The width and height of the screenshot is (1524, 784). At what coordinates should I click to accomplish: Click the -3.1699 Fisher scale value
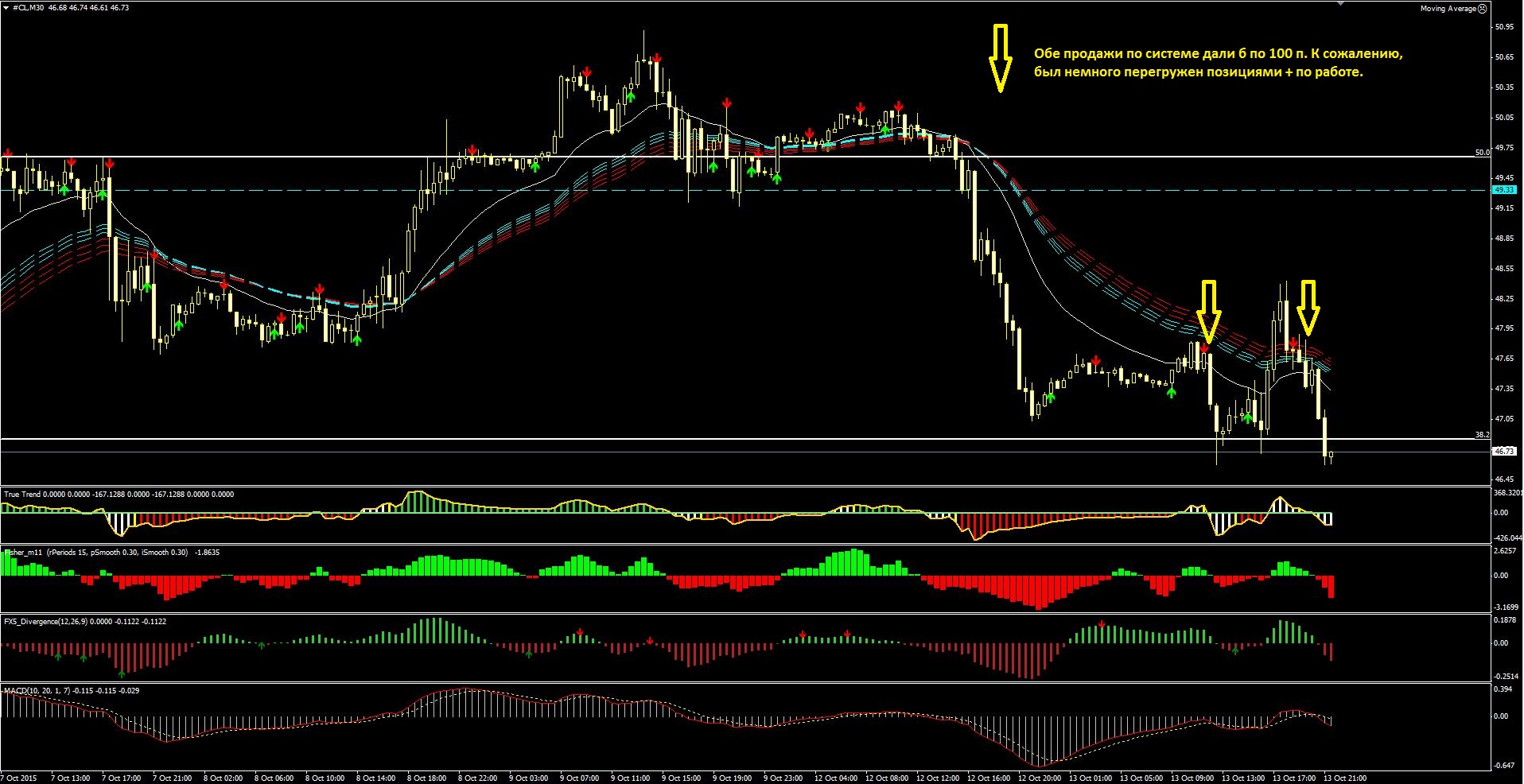[1506, 607]
